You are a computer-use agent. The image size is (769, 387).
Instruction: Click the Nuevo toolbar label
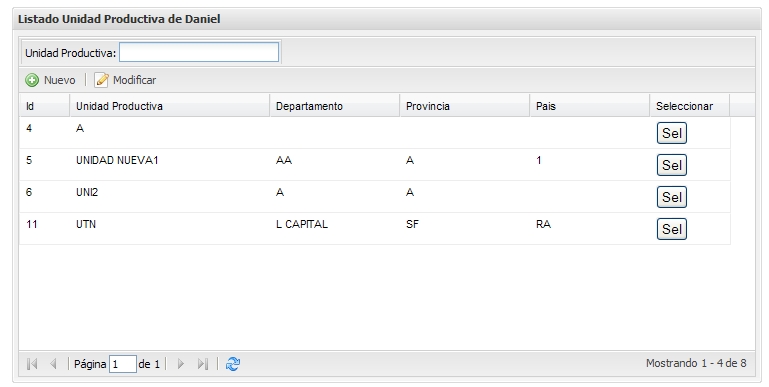pos(59,80)
